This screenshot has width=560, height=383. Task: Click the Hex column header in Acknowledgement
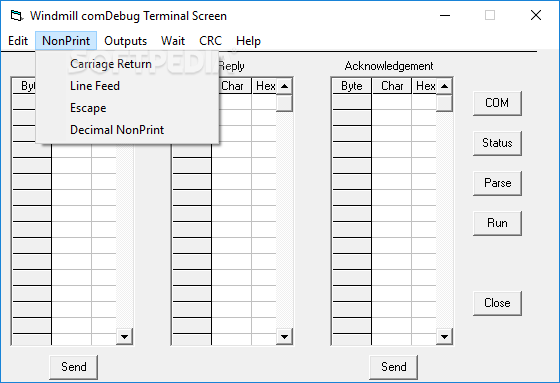coord(424,86)
